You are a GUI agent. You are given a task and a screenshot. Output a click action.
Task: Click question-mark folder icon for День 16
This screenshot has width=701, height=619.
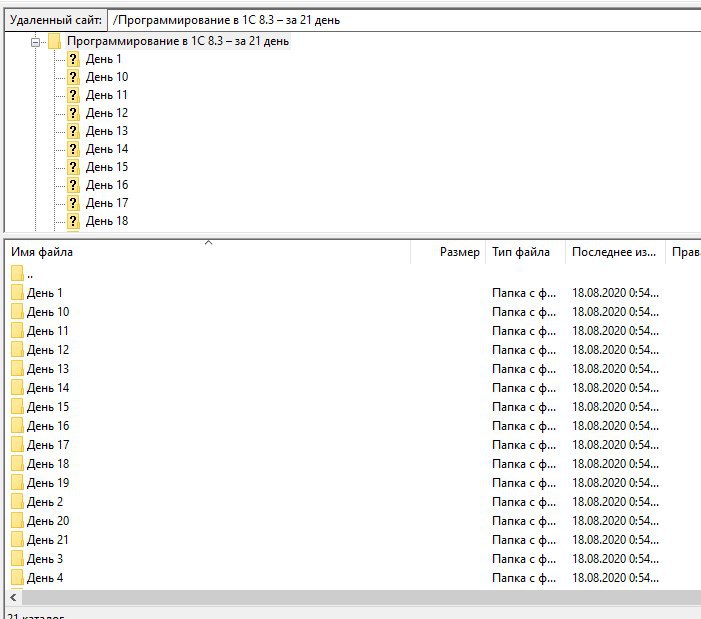click(x=73, y=185)
